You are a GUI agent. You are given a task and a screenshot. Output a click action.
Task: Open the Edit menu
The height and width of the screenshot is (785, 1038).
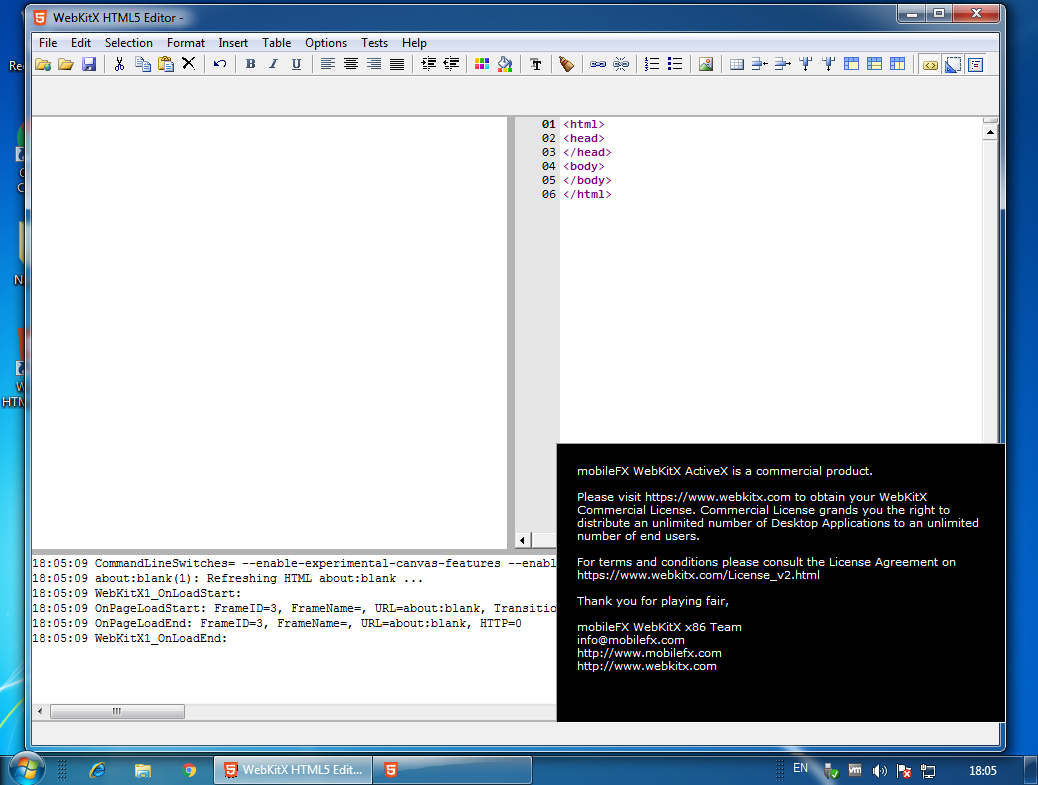[x=81, y=42]
